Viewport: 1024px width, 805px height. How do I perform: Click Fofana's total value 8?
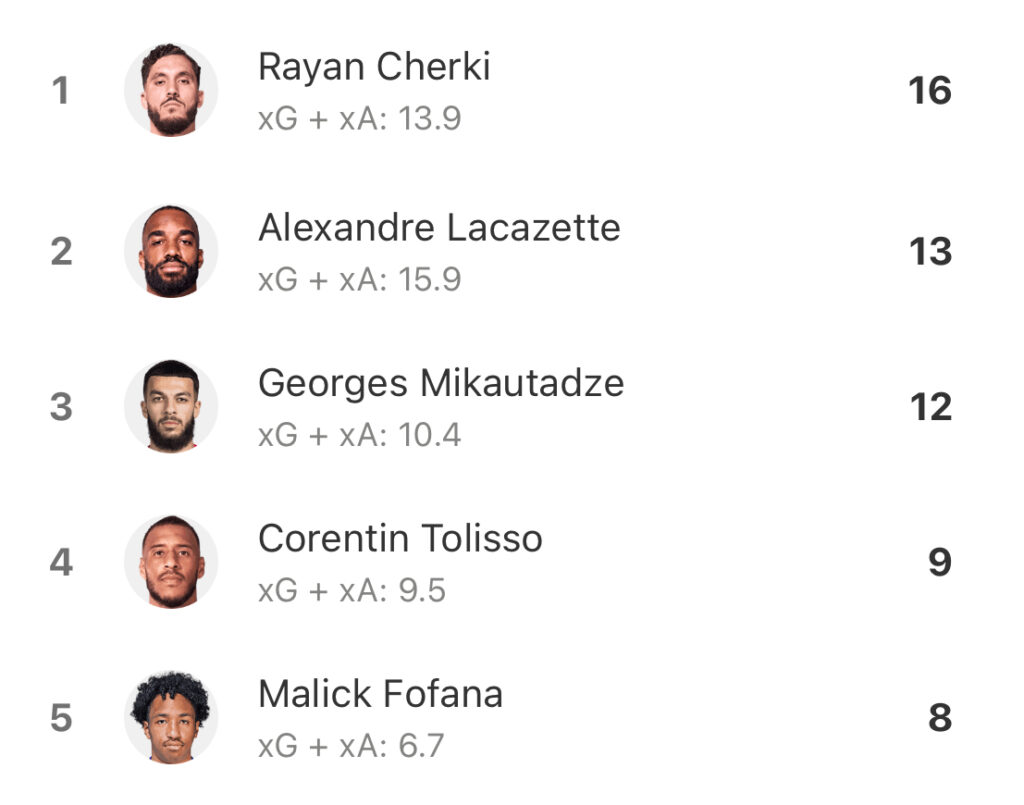click(x=940, y=718)
